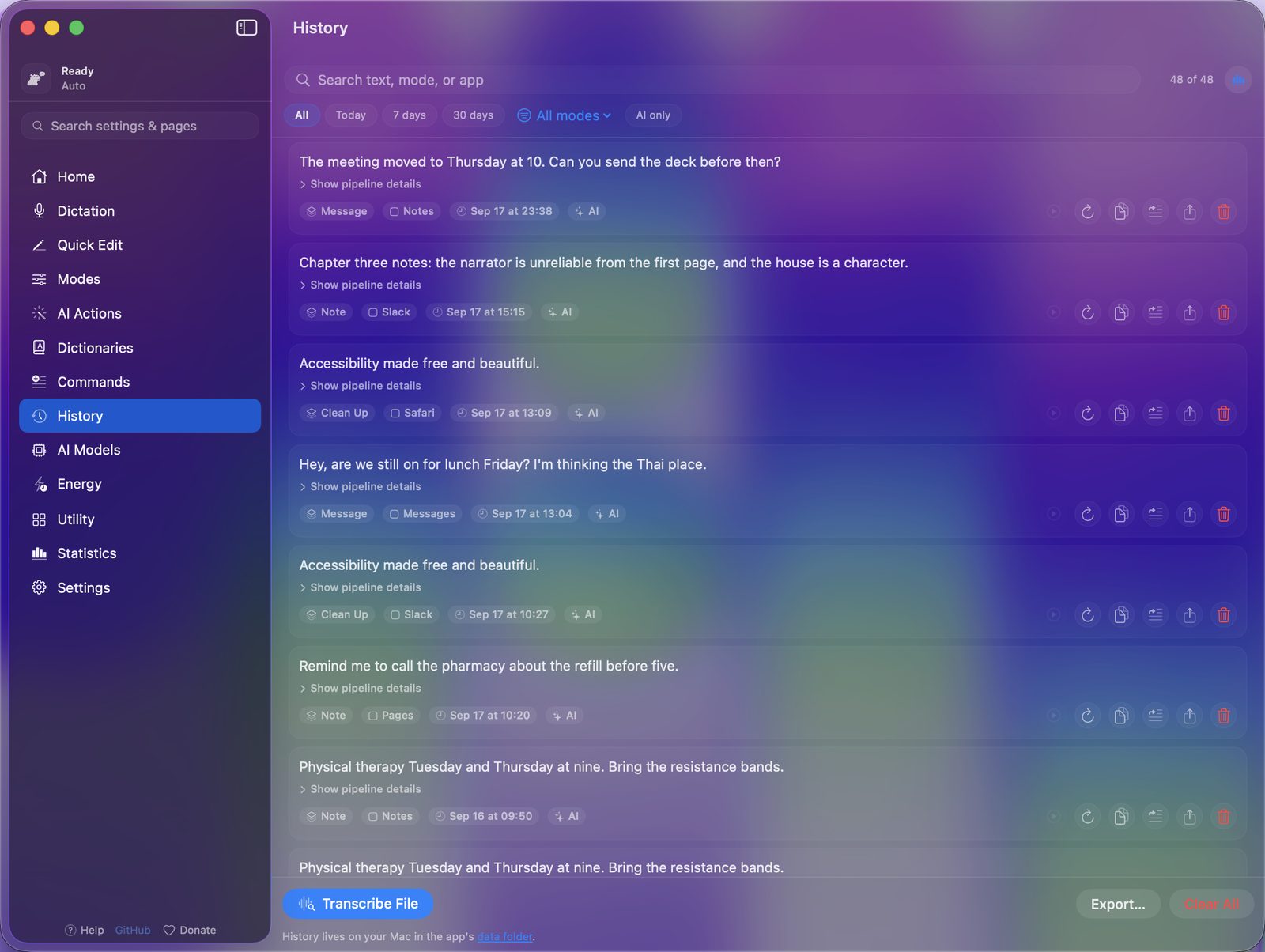Image resolution: width=1265 pixels, height=952 pixels.
Task: Delete the Sep 17 10:27 Slack entry
Action: (1223, 615)
